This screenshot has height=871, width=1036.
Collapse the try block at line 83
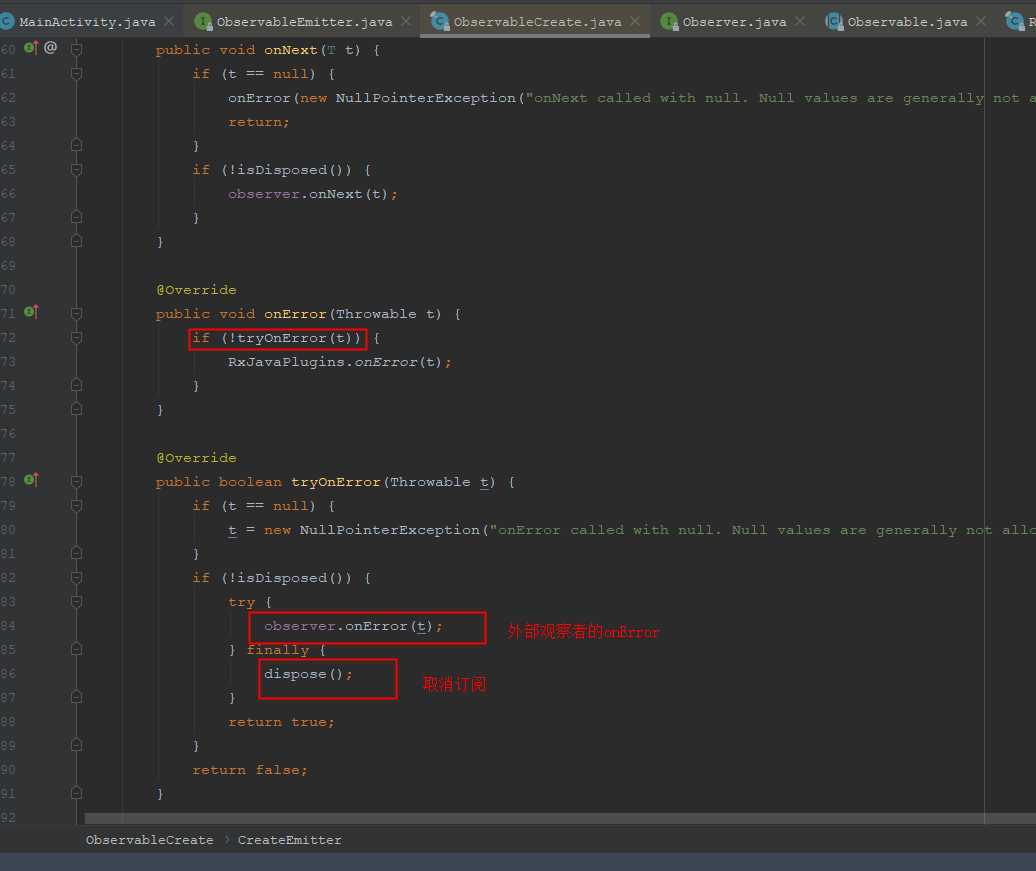click(x=77, y=602)
